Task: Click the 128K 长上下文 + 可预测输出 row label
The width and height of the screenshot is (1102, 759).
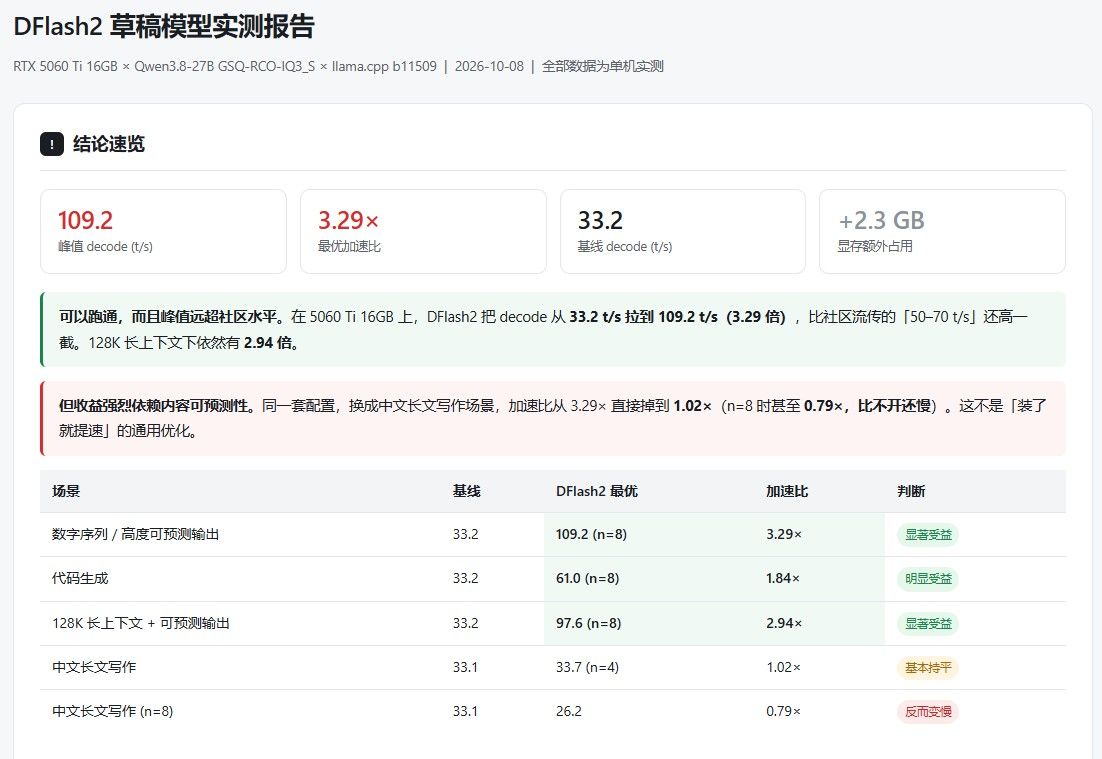Action: (141, 623)
